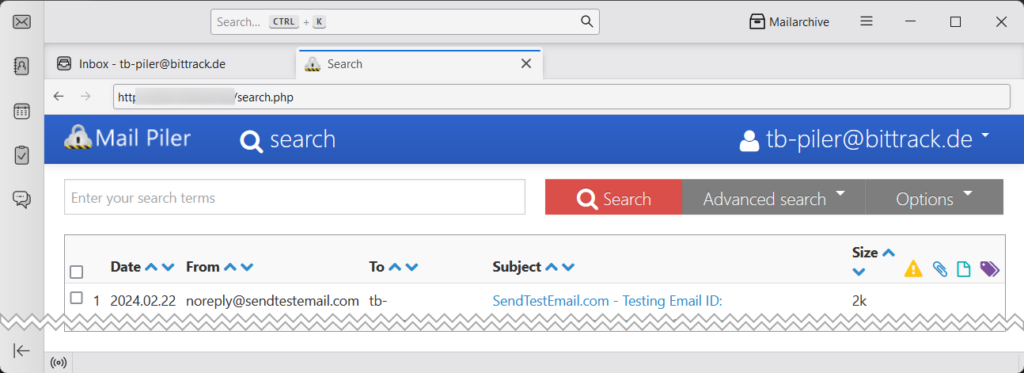
Task: Open the Calendar sidebar icon
Action: coord(22,110)
